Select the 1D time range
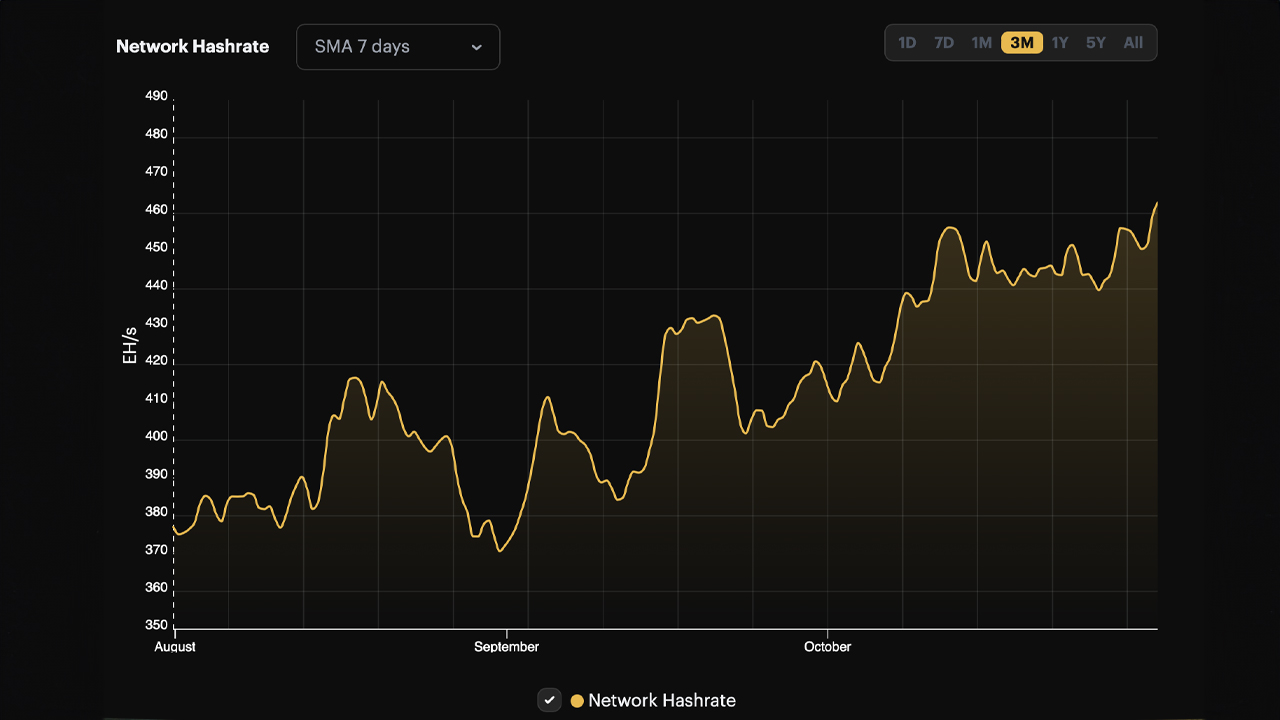 [906, 42]
